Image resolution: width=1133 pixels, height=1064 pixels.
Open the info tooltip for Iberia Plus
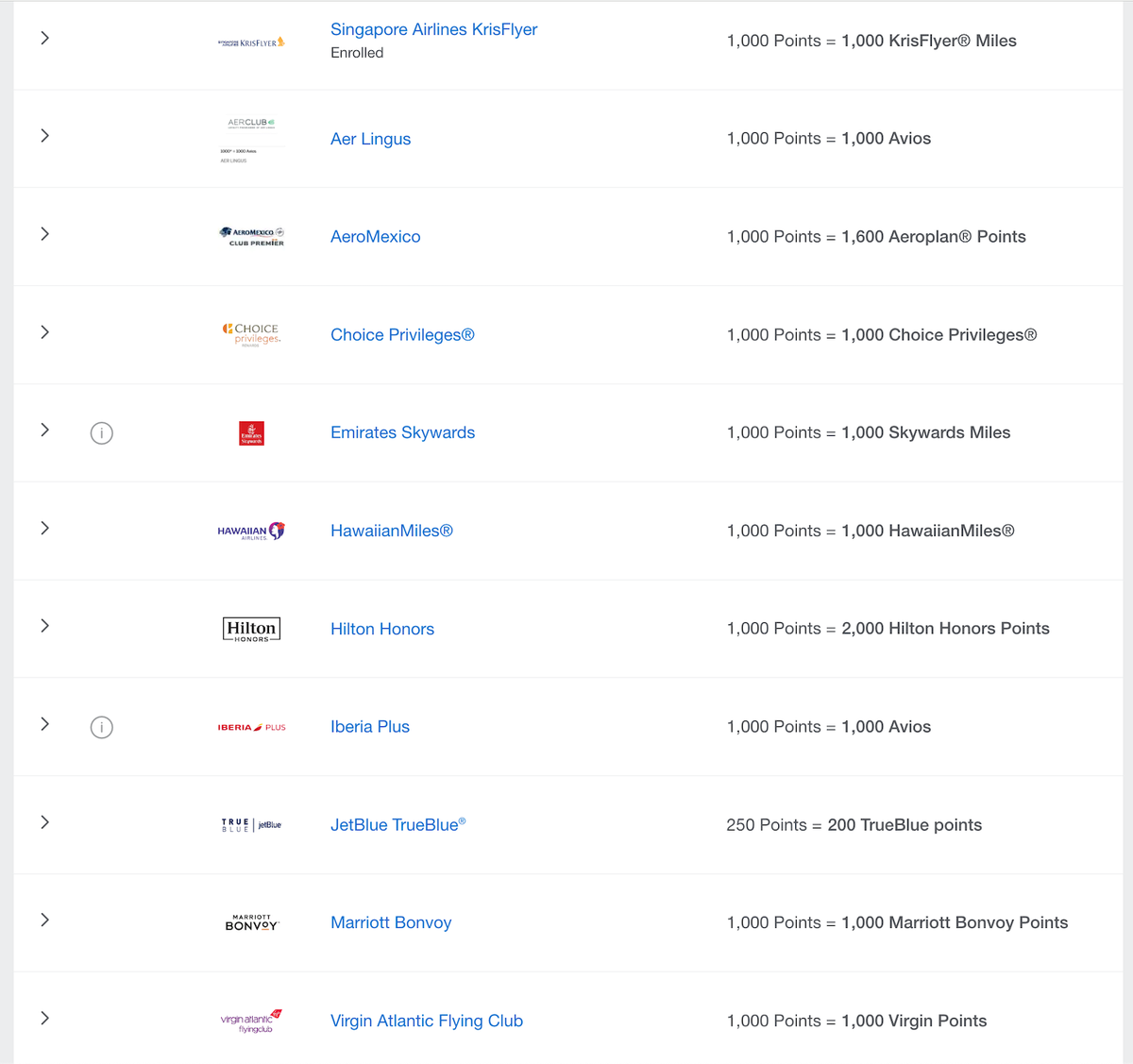[101, 727]
